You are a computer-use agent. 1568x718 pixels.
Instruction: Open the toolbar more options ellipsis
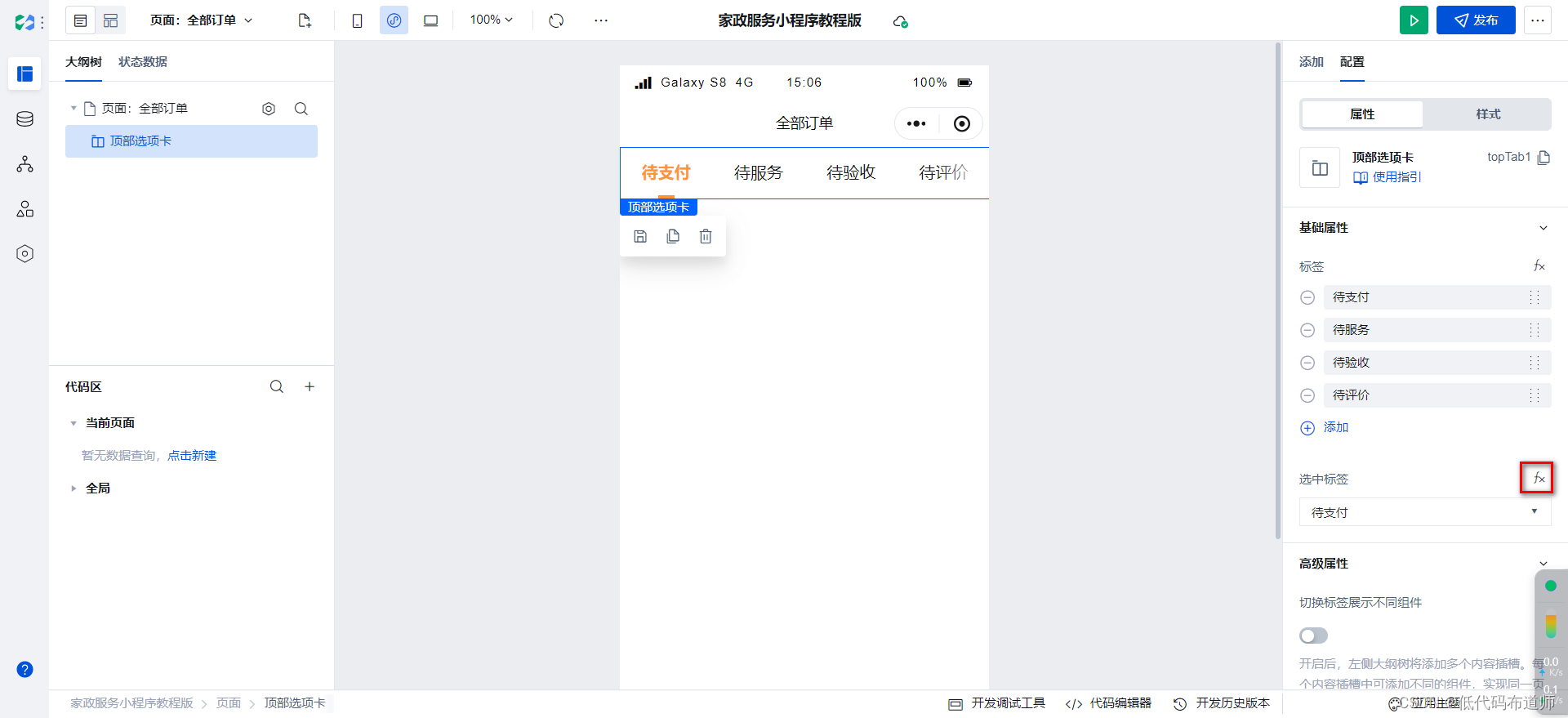pyautogui.click(x=601, y=20)
